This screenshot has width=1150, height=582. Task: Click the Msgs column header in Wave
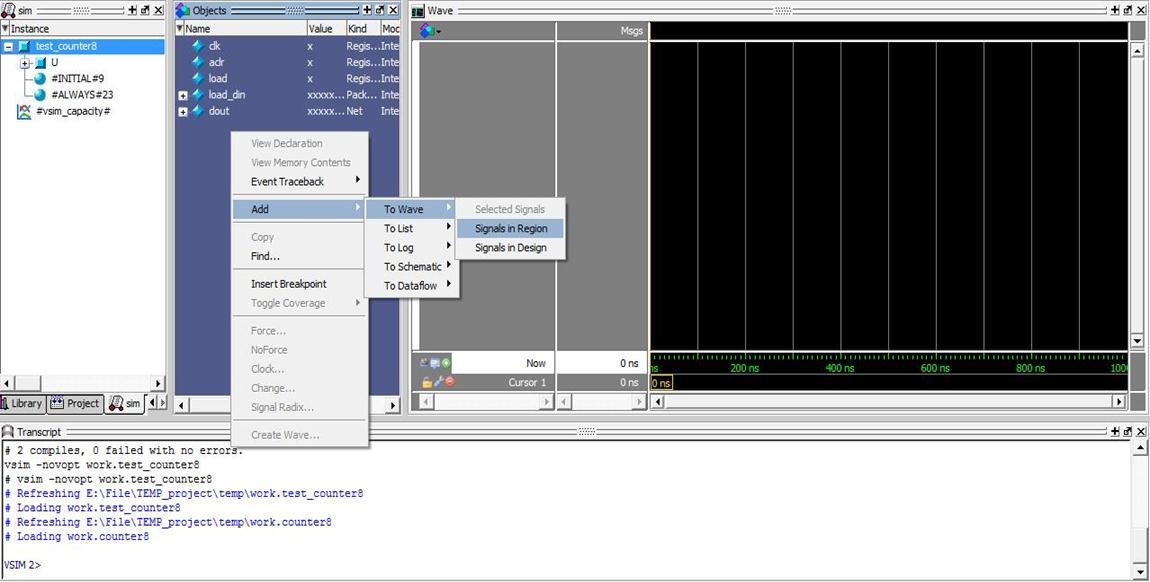[631, 31]
